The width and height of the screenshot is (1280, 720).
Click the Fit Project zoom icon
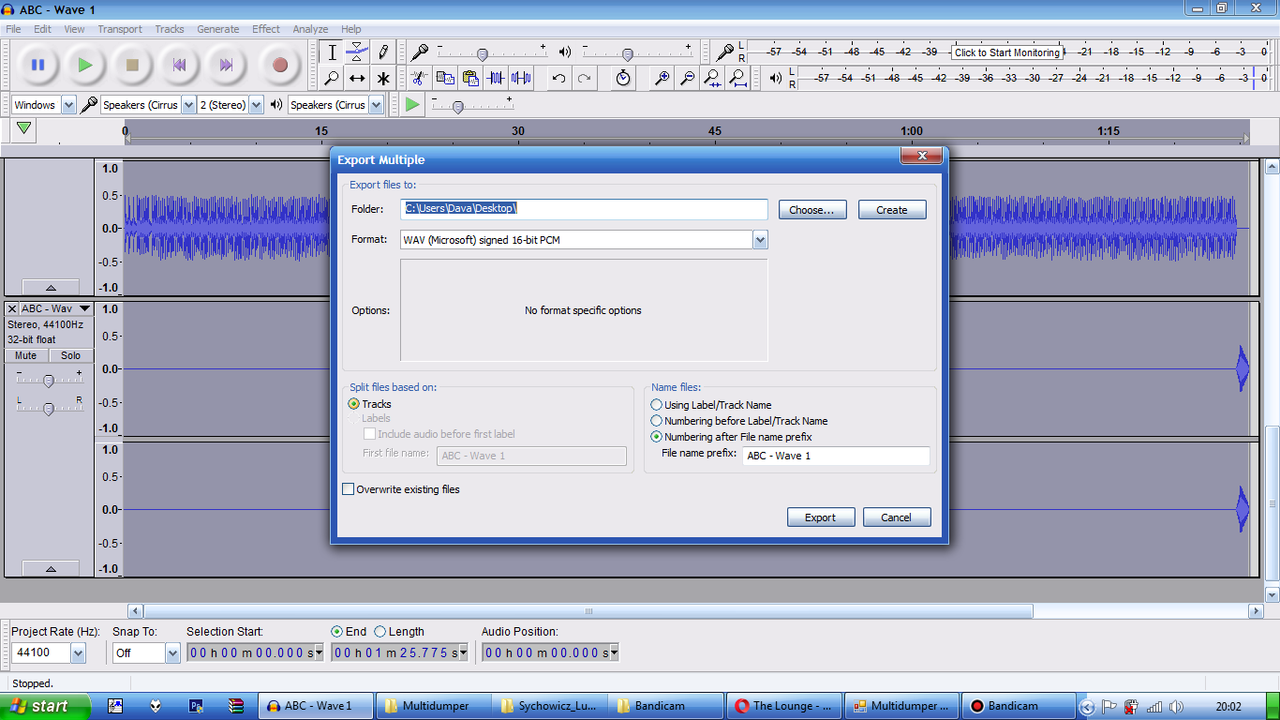[x=737, y=78]
